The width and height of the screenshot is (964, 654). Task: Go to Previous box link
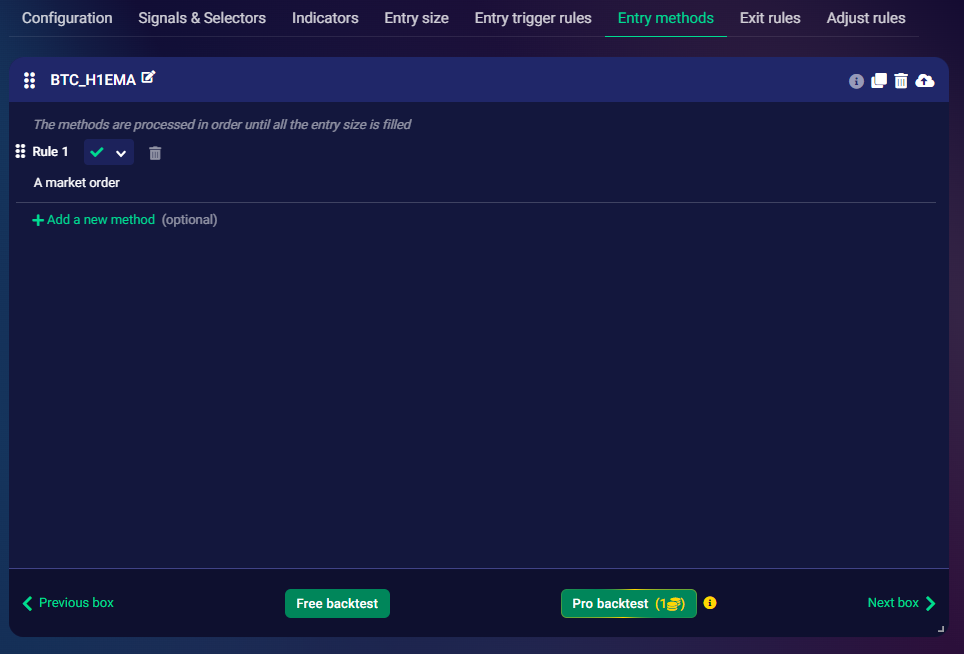click(68, 603)
